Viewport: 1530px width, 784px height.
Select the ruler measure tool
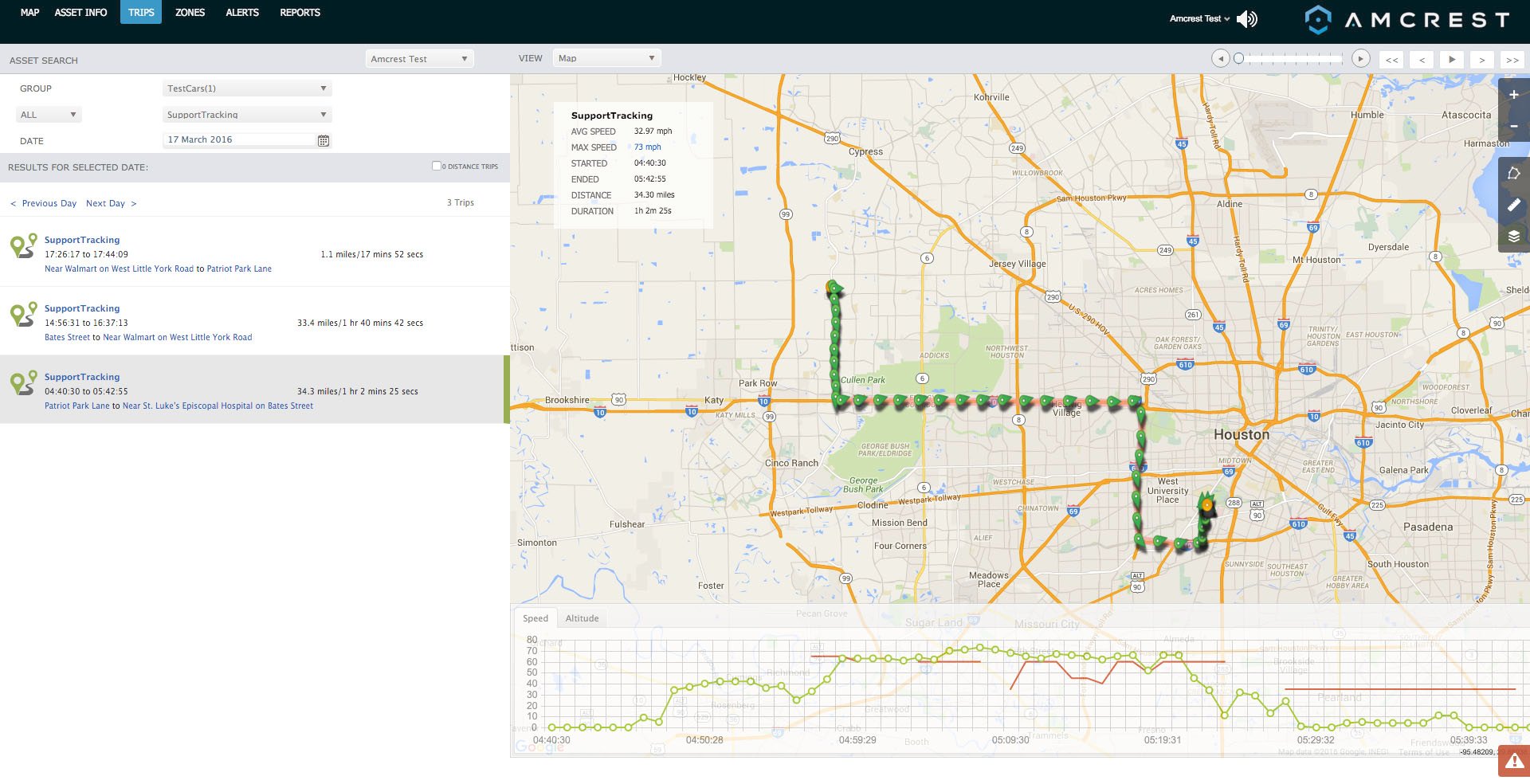[1513, 205]
